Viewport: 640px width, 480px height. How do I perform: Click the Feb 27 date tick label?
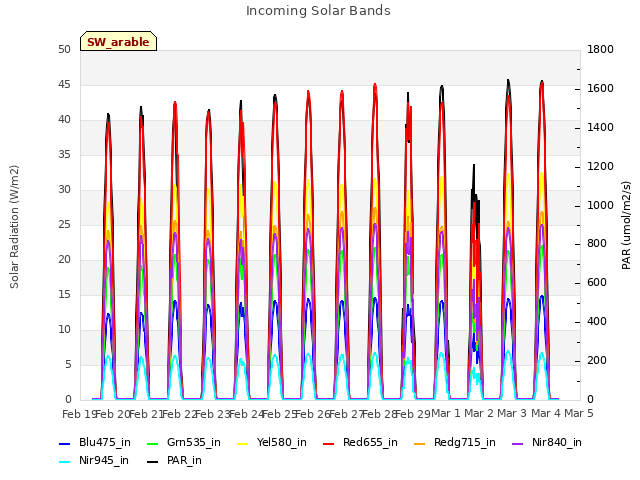(346, 414)
